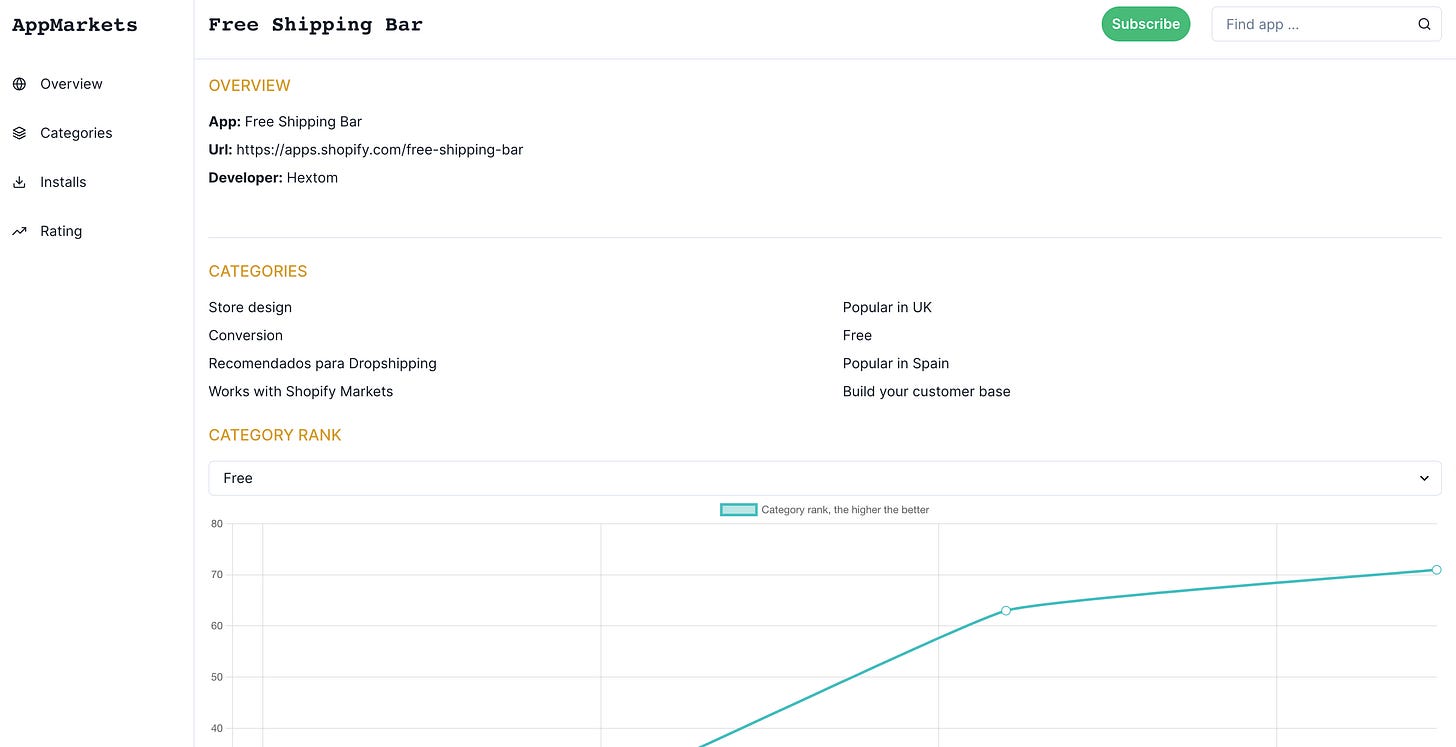Click the Categories layers icon
Screen dimensions: 1456x747
point(19,133)
